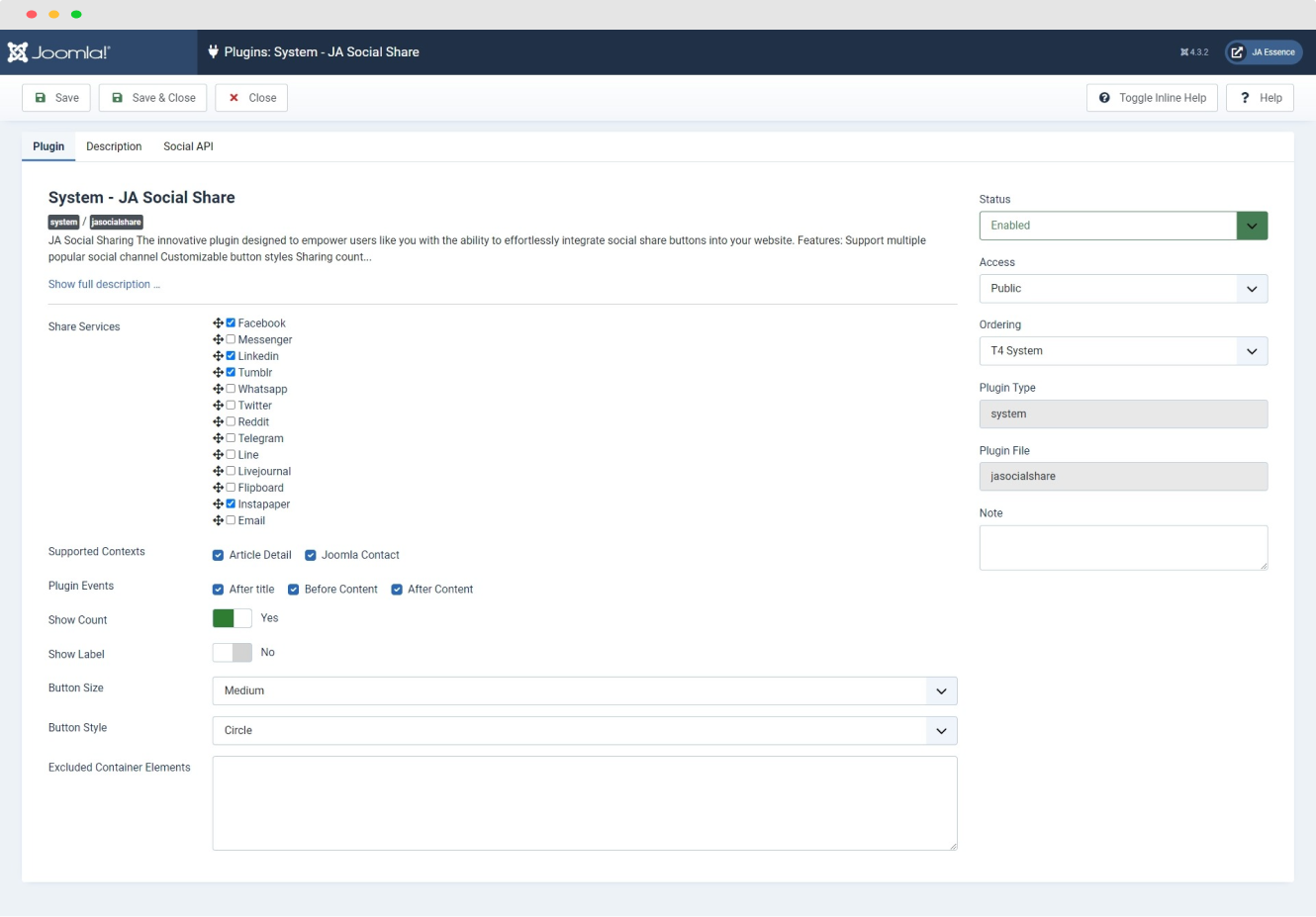This screenshot has width=1316, height=917.
Task: Enable the Reddit share service checkbox
Action: (231, 421)
